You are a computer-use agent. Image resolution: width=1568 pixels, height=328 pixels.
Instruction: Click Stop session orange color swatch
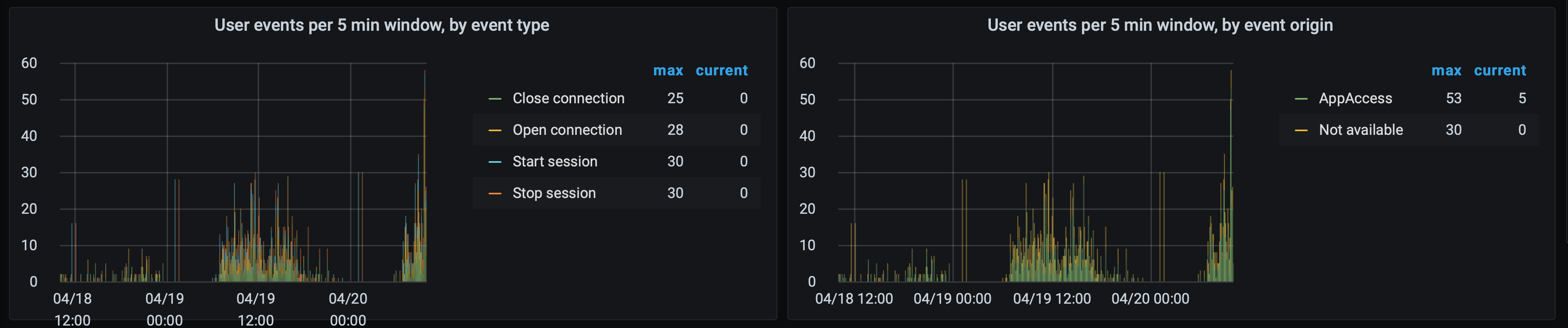(495, 194)
